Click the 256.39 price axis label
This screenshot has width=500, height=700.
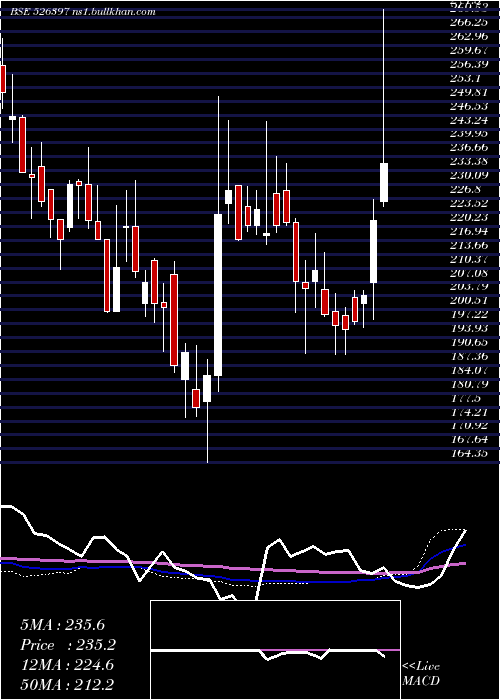click(468, 64)
